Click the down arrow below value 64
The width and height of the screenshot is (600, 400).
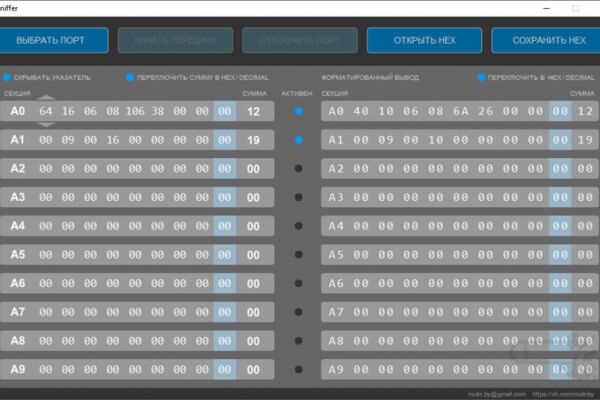click(46, 125)
